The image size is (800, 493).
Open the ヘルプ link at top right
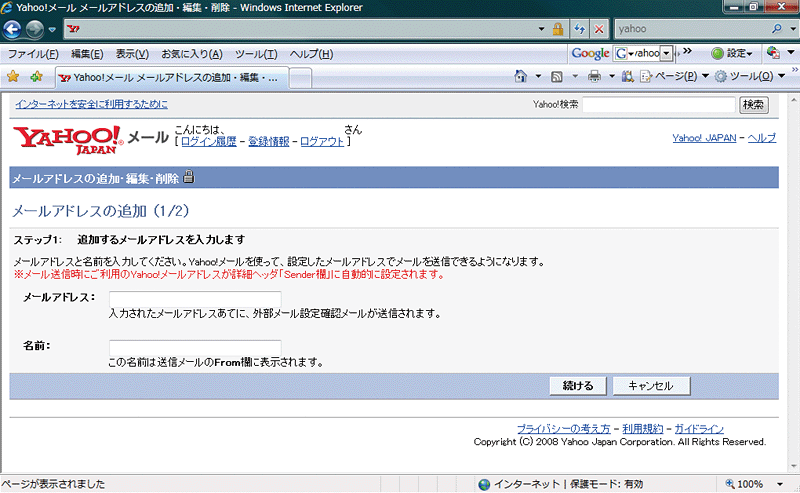(762, 138)
